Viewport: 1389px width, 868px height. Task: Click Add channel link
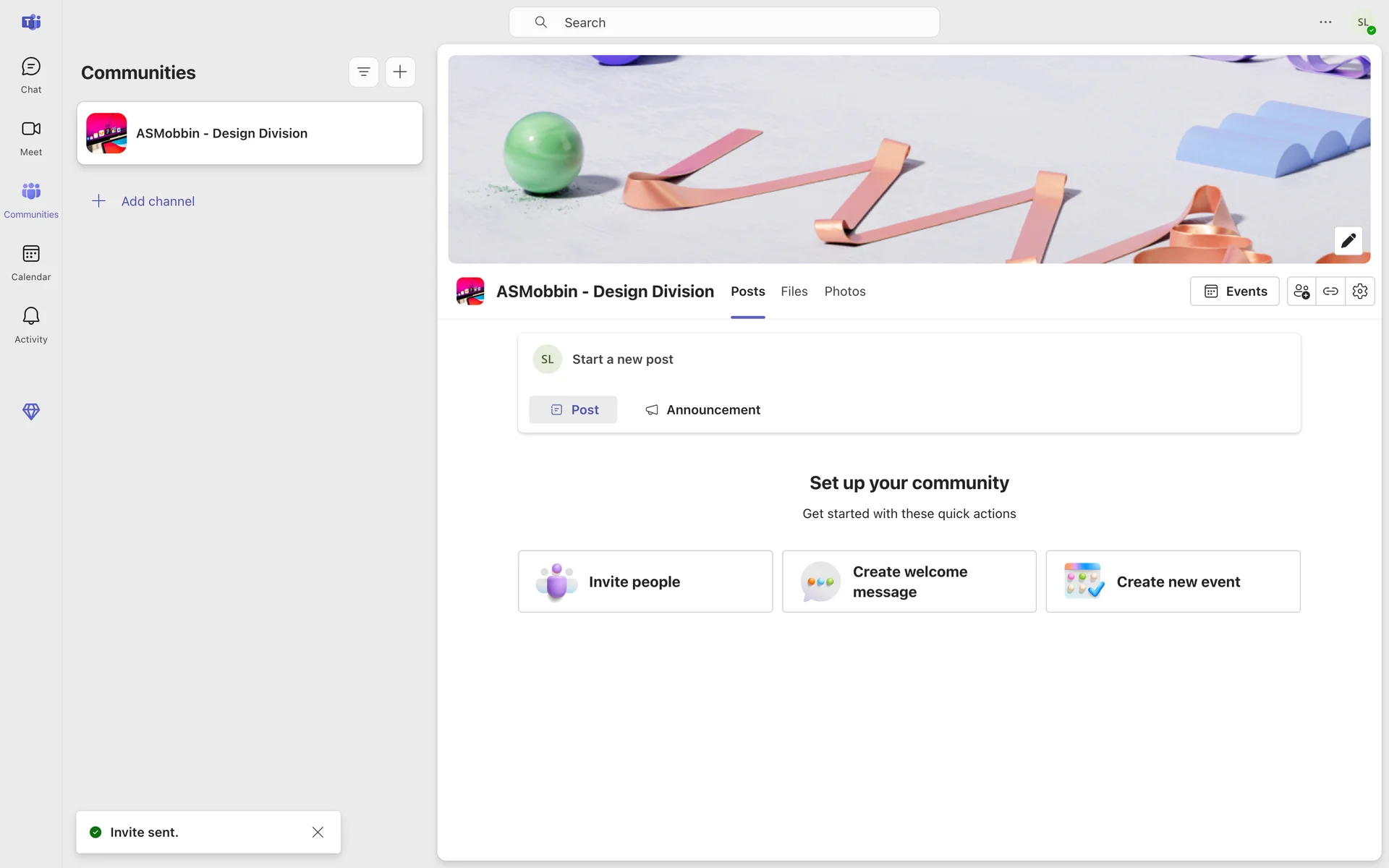point(158,201)
